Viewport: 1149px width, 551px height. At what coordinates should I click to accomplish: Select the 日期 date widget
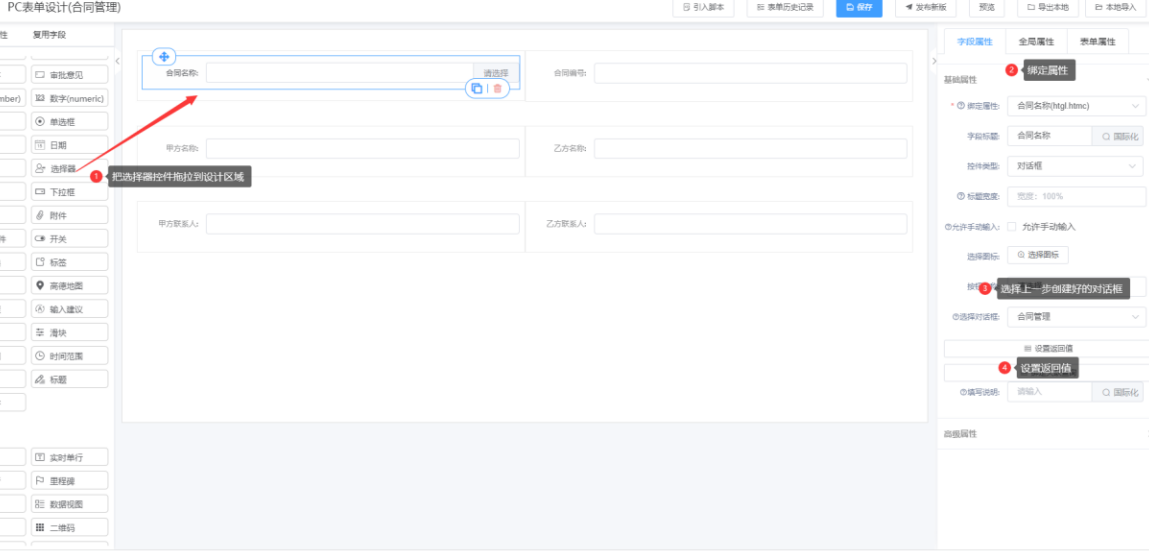(x=70, y=145)
